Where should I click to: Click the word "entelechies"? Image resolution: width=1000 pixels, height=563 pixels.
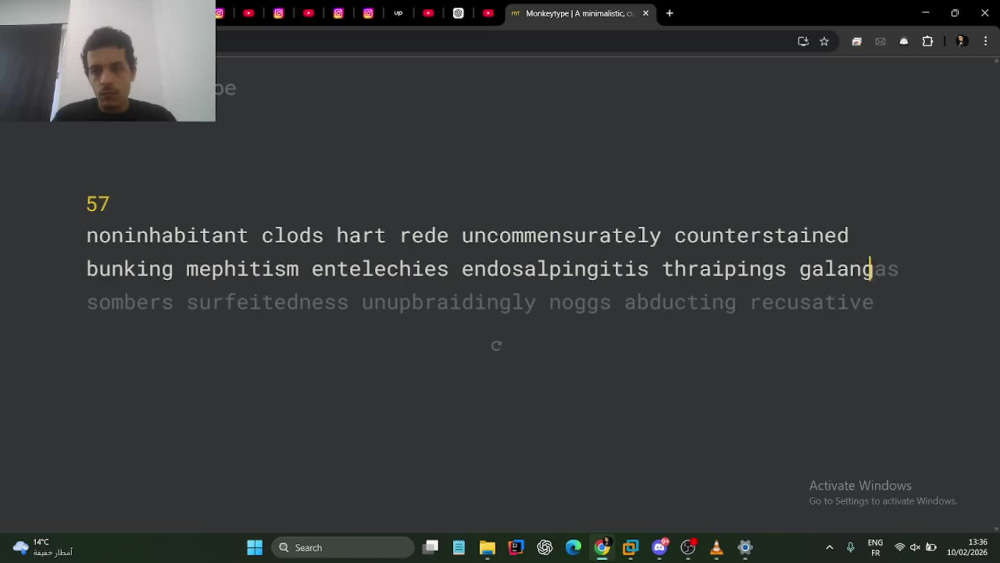click(379, 268)
